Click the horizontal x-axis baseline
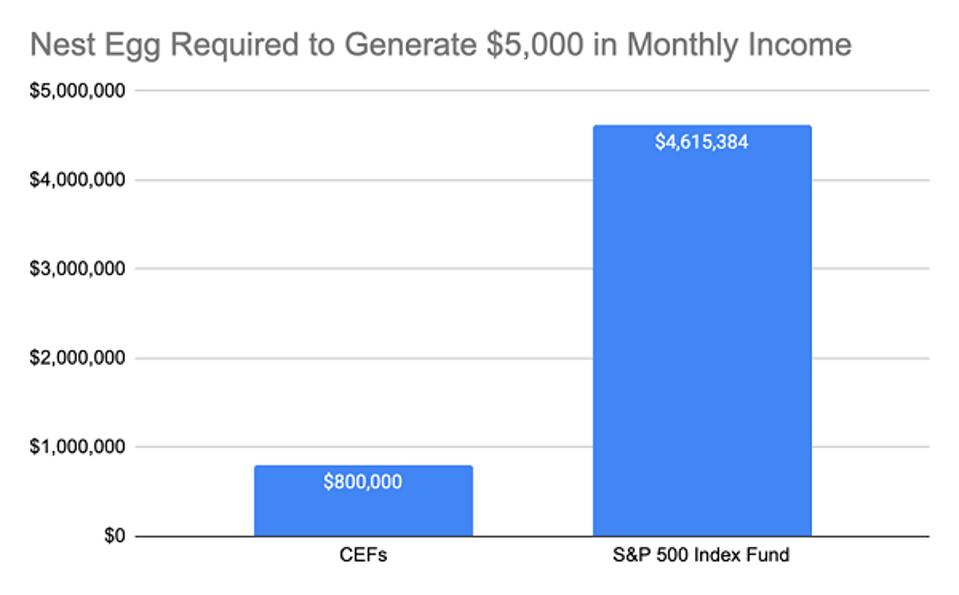 tap(532, 537)
